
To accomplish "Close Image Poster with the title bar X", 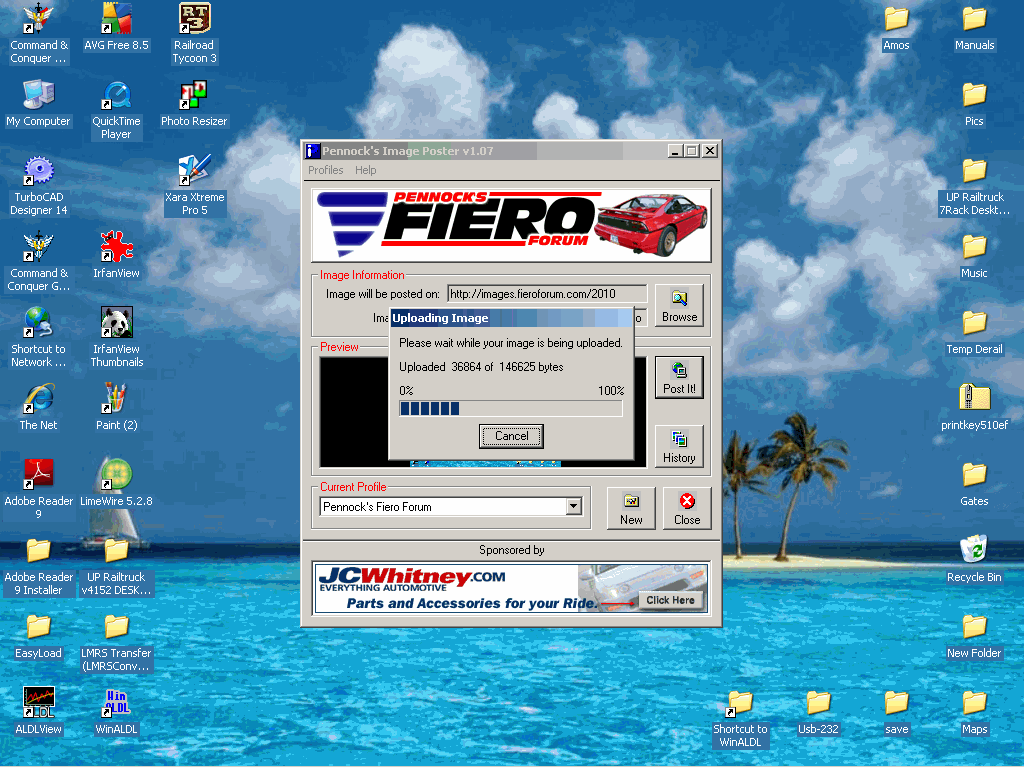I will [710, 151].
